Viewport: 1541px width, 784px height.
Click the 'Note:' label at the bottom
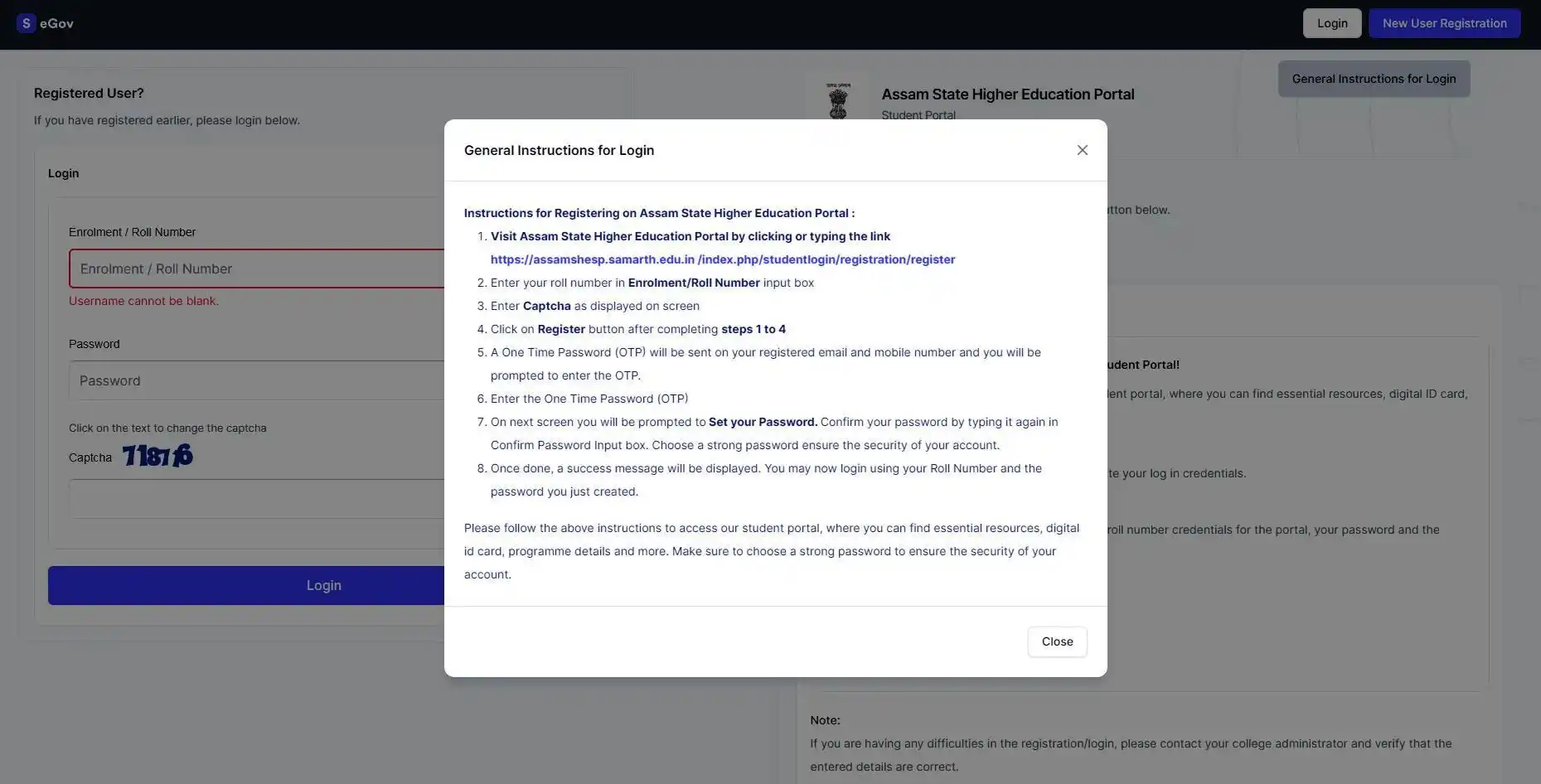pos(825,720)
